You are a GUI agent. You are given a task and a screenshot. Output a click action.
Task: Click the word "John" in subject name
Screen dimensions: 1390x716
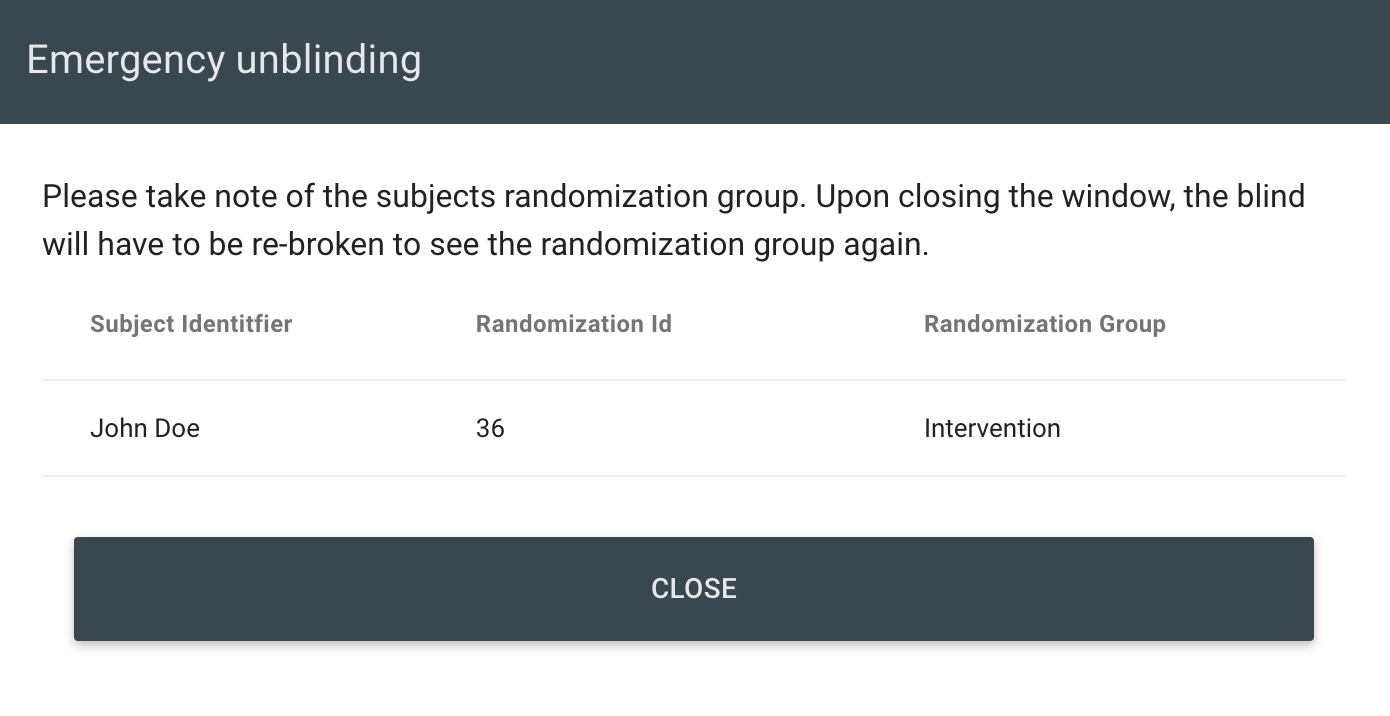pyautogui.click(x=115, y=428)
